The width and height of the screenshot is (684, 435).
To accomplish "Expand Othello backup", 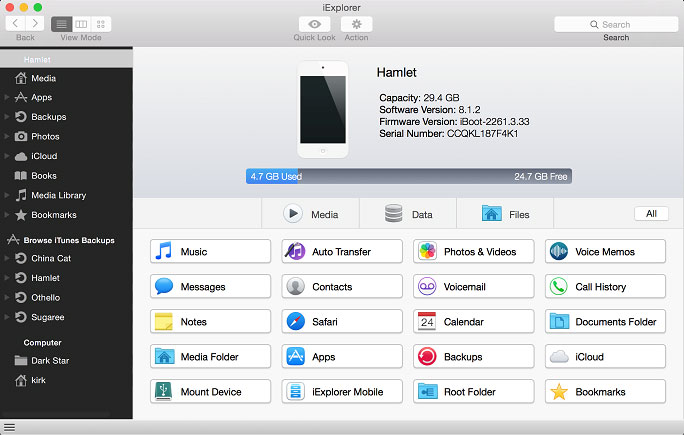I will [x=7, y=298].
